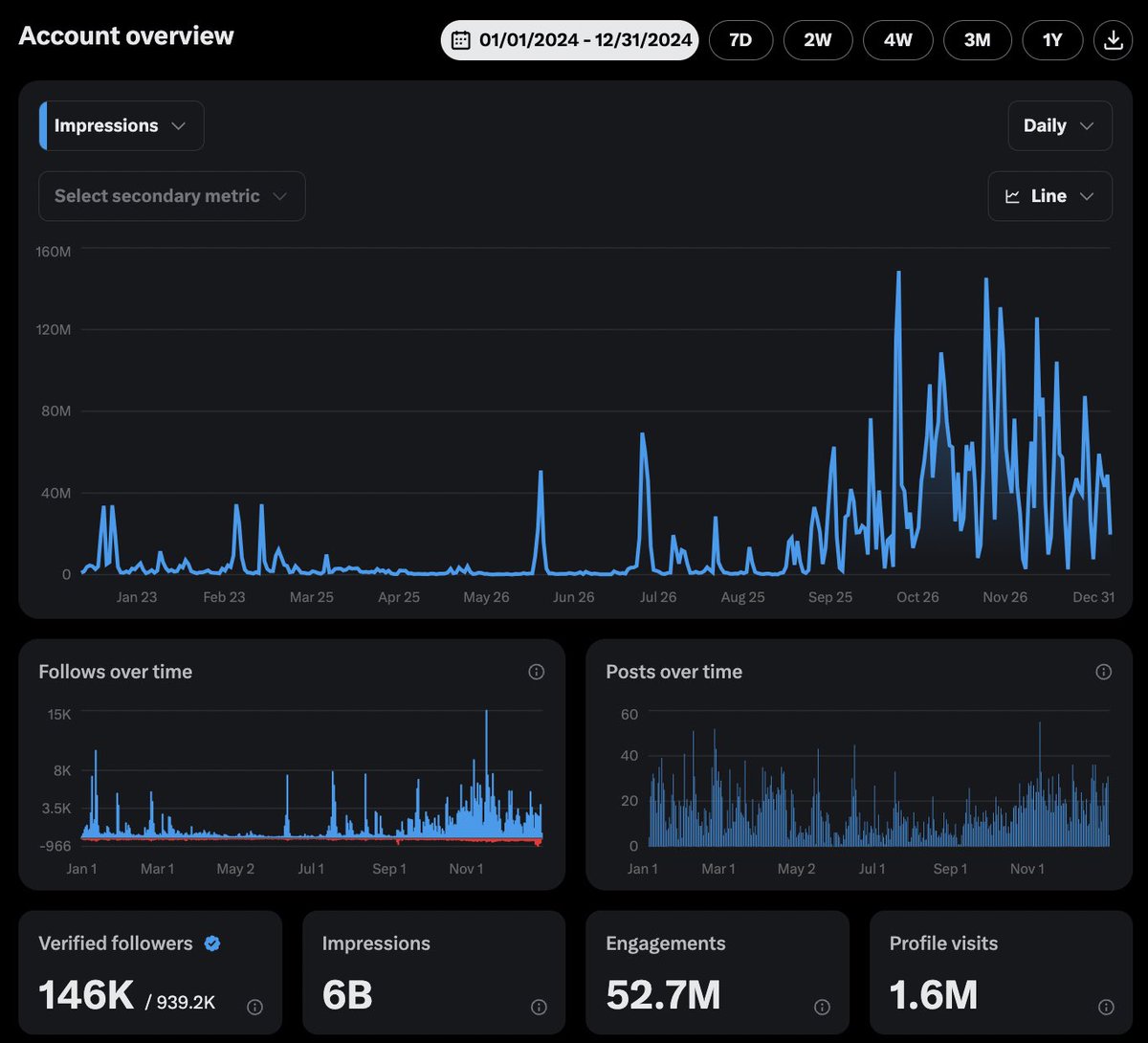Show info about Verified followers

(x=254, y=1007)
